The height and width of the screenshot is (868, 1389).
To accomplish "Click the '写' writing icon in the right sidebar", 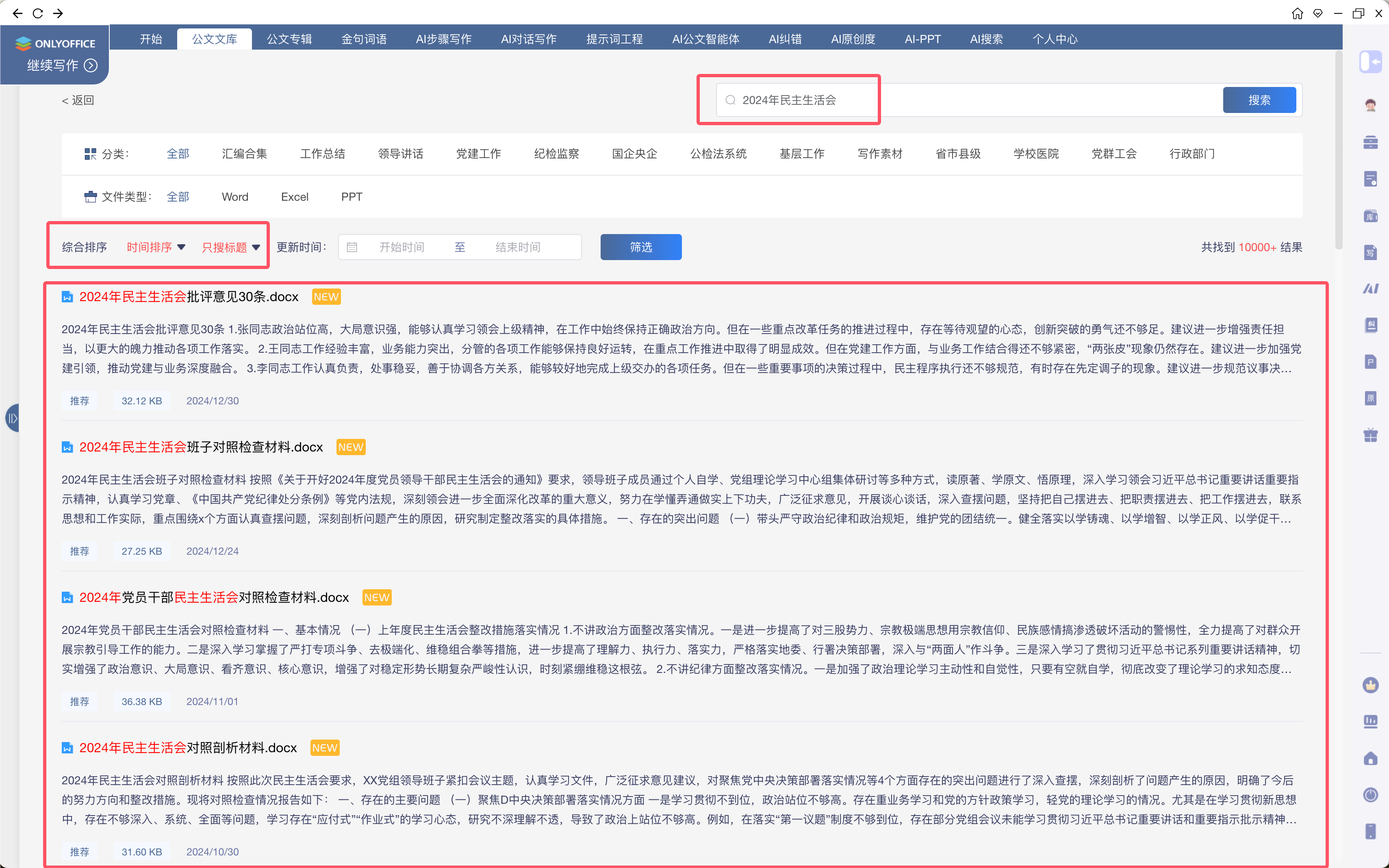I will (1371, 253).
